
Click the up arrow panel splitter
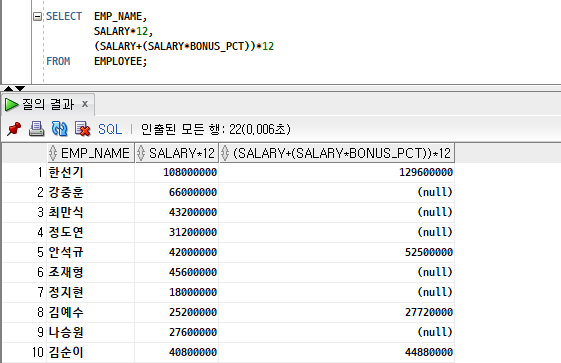[x=8, y=88]
